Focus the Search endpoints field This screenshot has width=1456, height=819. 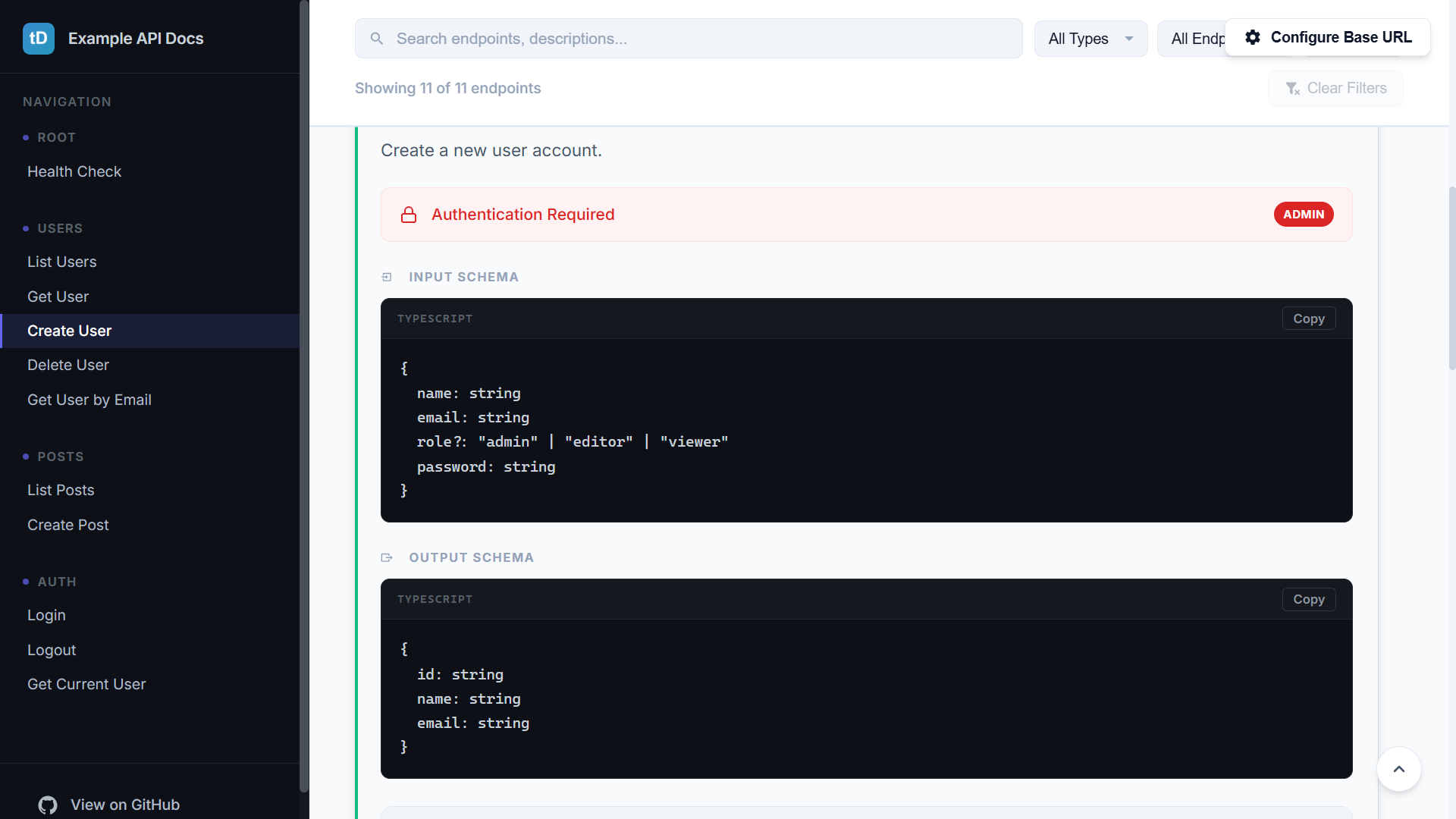pos(689,39)
